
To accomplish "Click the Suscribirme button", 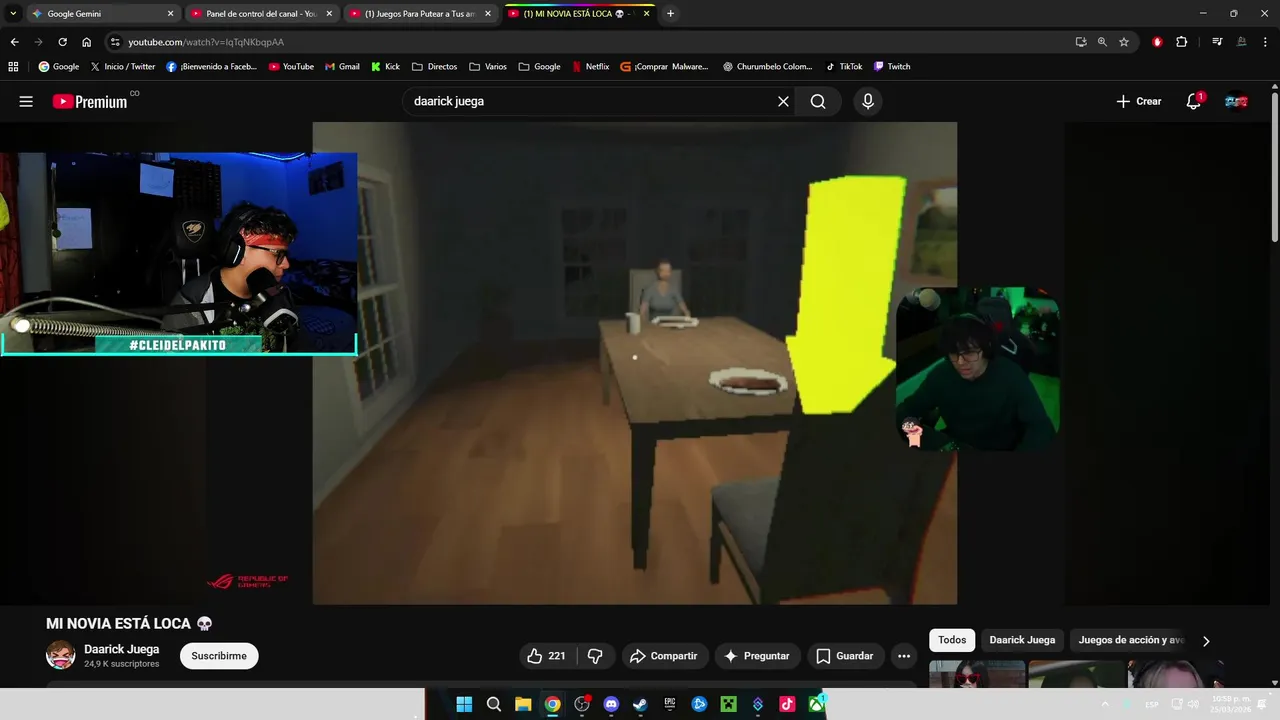I will click(219, 656).
